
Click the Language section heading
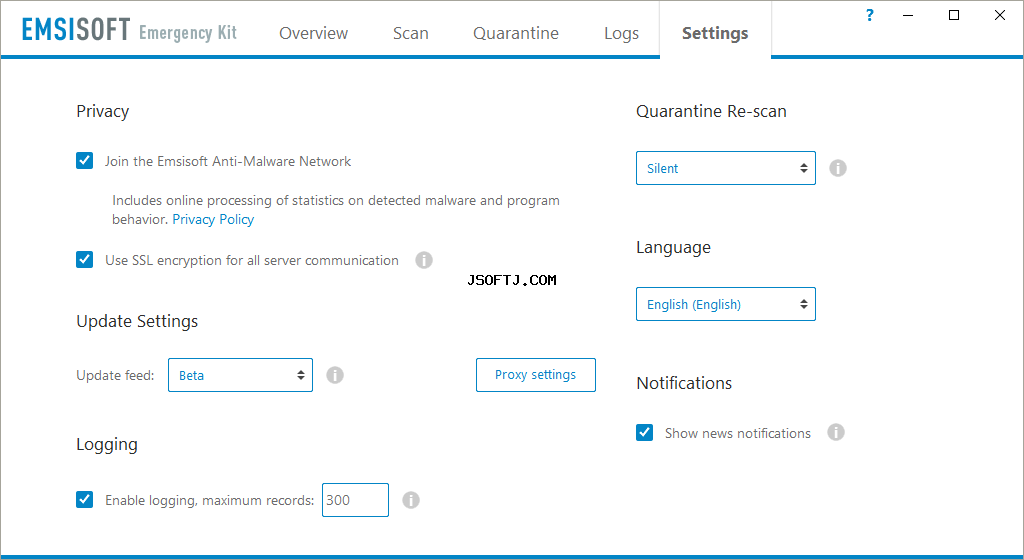coord(673,248)
